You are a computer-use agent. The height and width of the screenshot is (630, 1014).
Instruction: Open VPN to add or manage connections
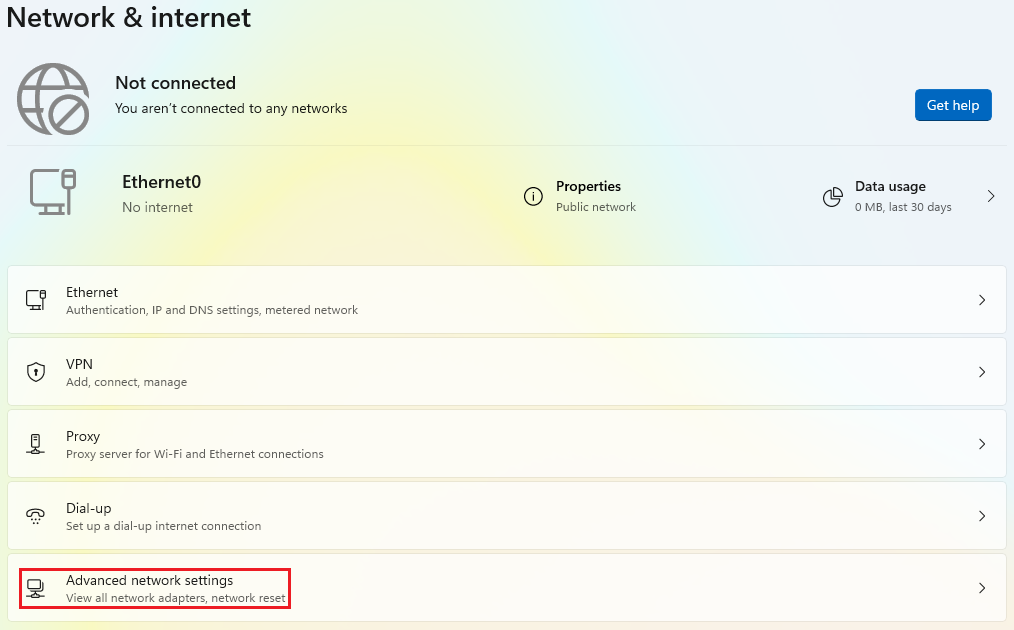point(500,371)
